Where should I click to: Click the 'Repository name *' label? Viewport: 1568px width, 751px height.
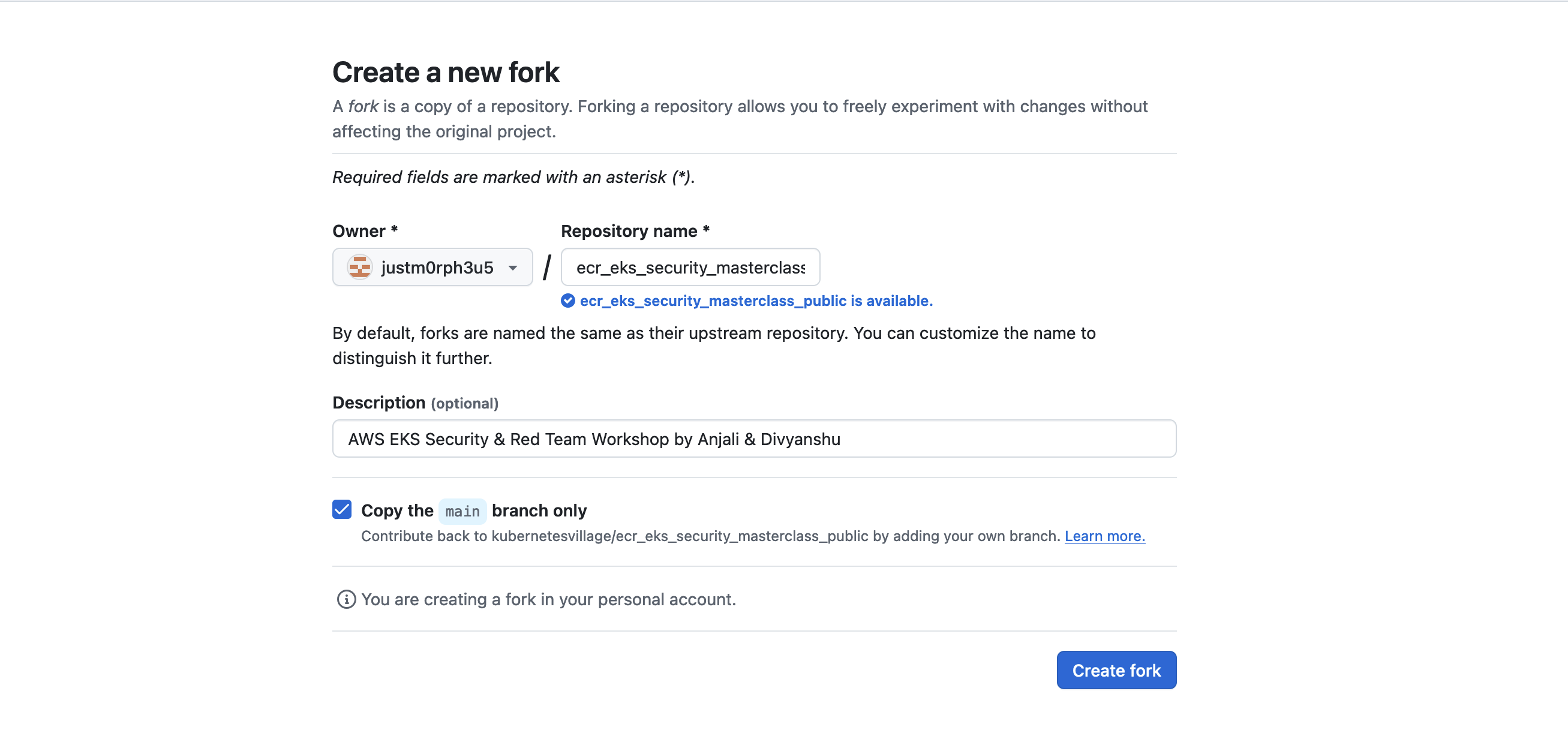pyautogui.click(x=635, y=232)
